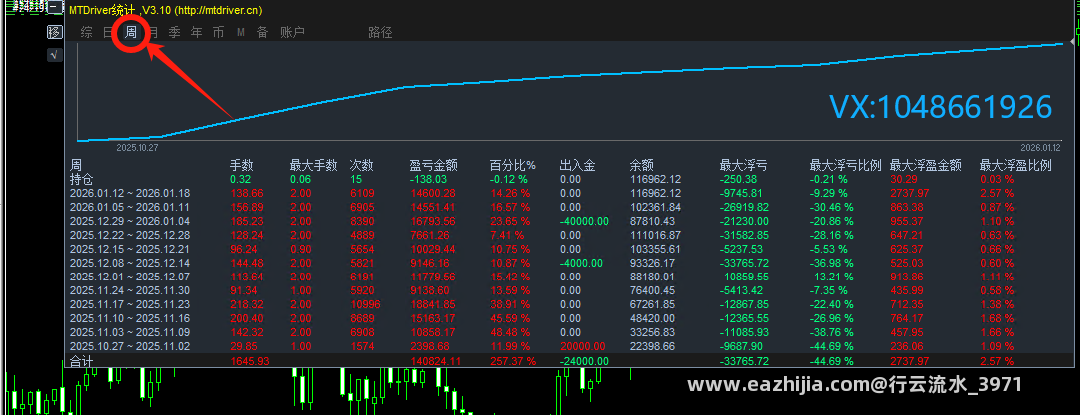This screenshot has height=415, width=1080.
Task: Switch to the 综 summary tab
Action: coord(86,32)
